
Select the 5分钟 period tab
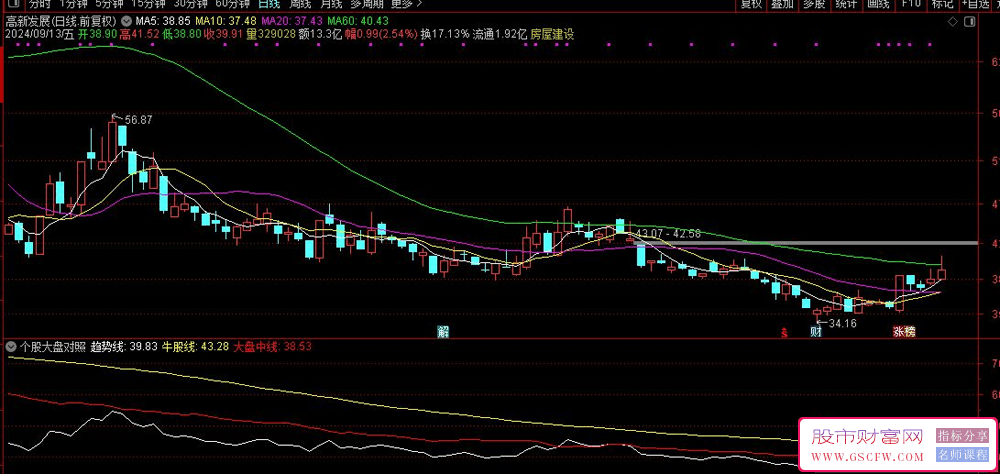112,4
